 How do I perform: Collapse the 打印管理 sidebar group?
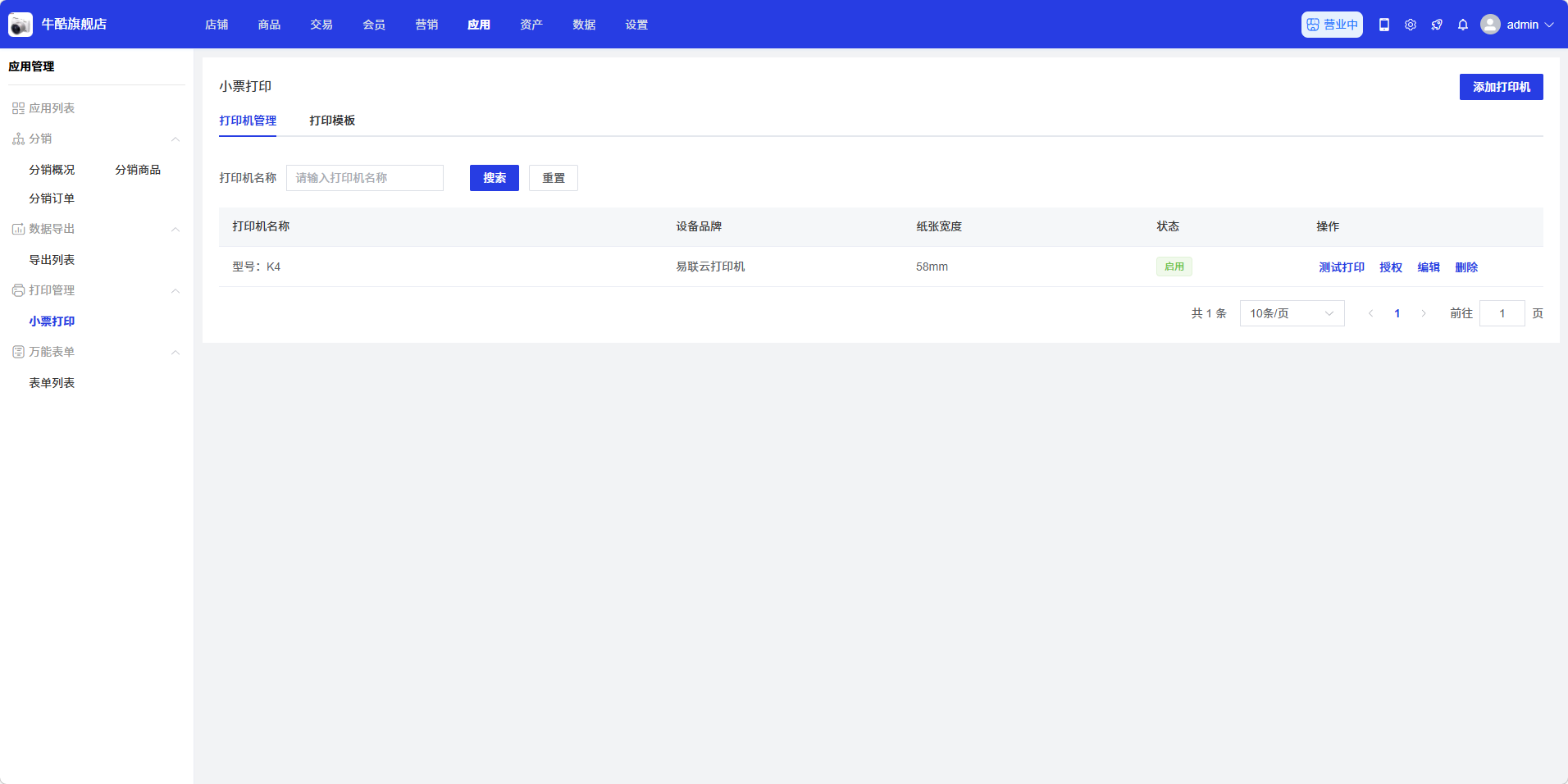[x=175, y=291]
